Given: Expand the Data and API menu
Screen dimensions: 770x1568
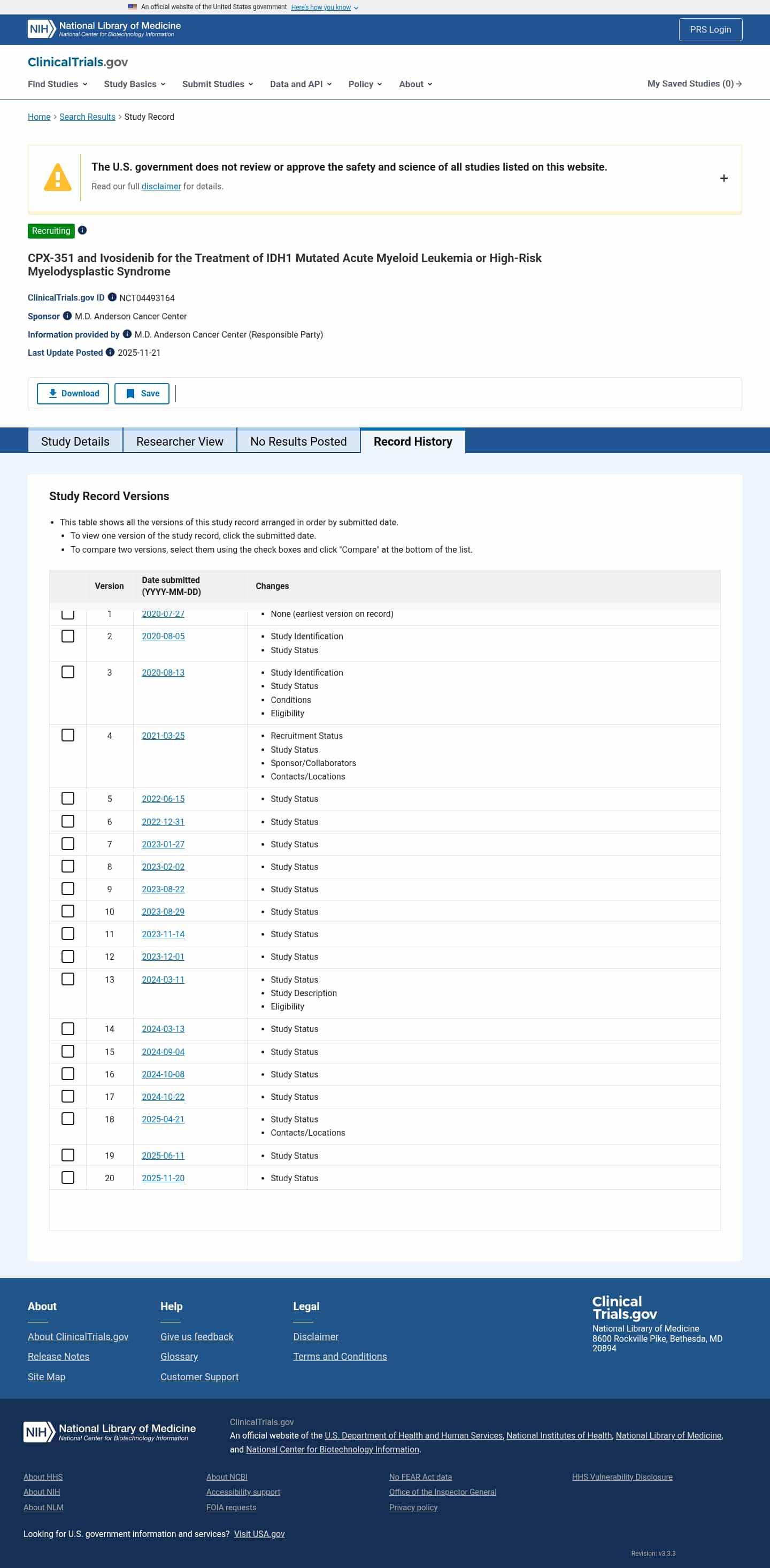Looking at the screenshot, I should coord(301,84).
